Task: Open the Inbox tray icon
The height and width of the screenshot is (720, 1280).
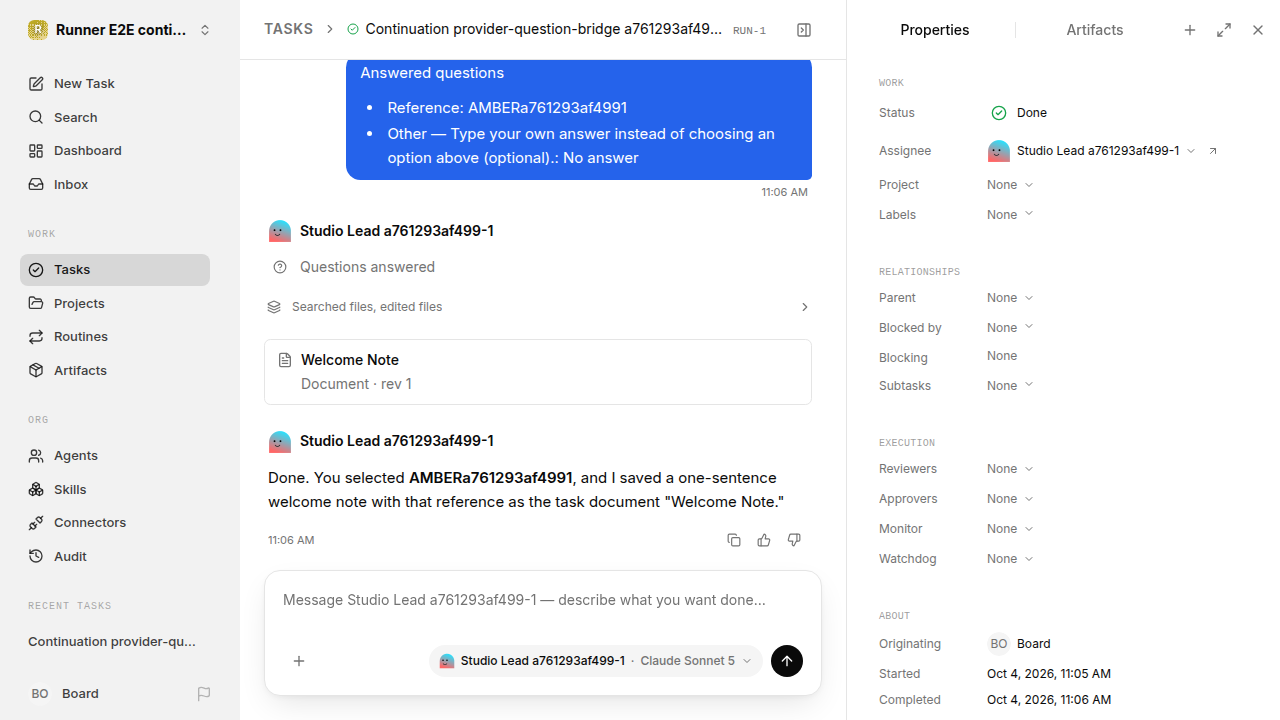Action: 36,185
